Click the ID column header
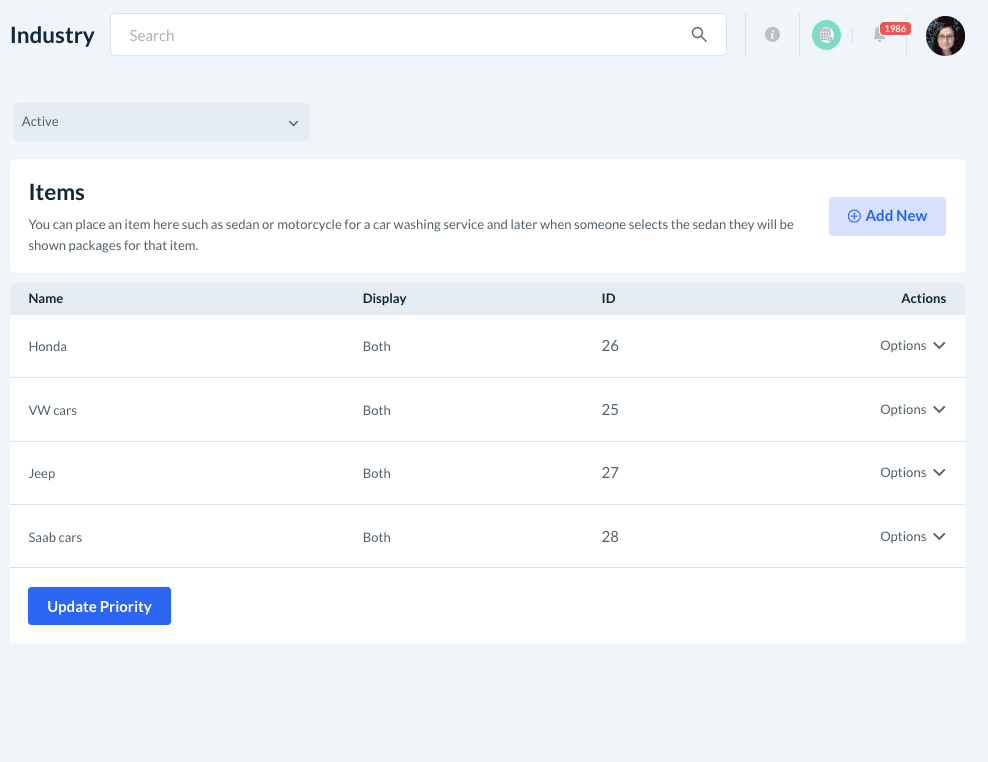988x762 pixels. (x=608, y=299)
